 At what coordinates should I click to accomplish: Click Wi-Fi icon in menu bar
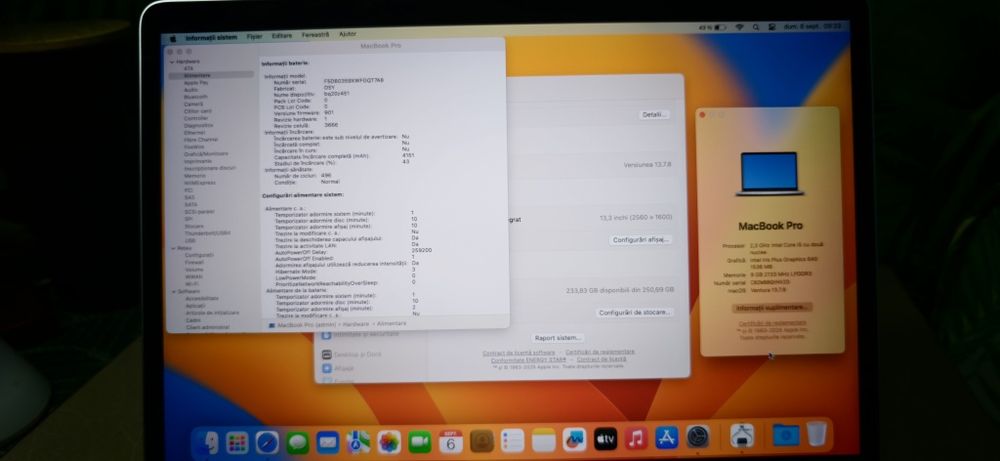point(739,27)
